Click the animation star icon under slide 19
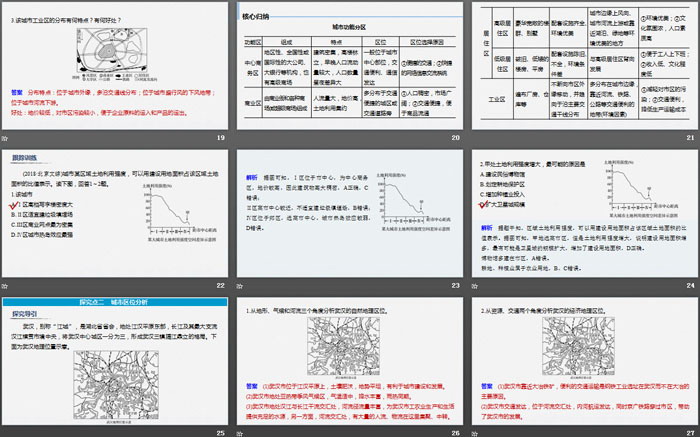This screenshot has height=437, width=700. [5, 138]
